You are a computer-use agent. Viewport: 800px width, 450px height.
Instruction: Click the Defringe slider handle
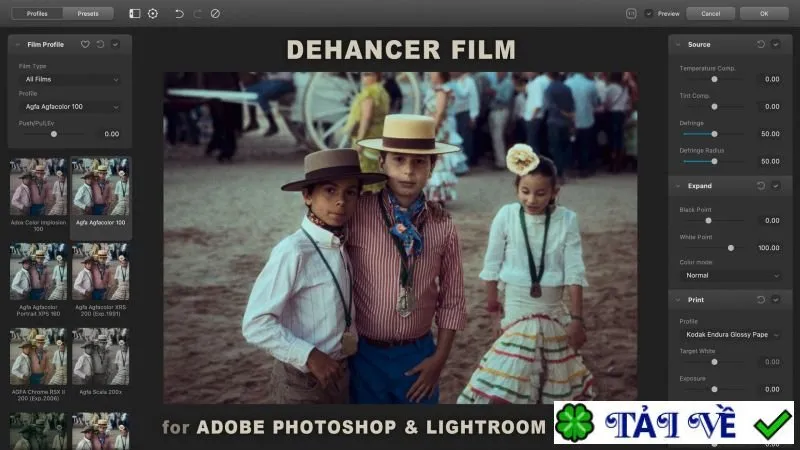(714, 134)
